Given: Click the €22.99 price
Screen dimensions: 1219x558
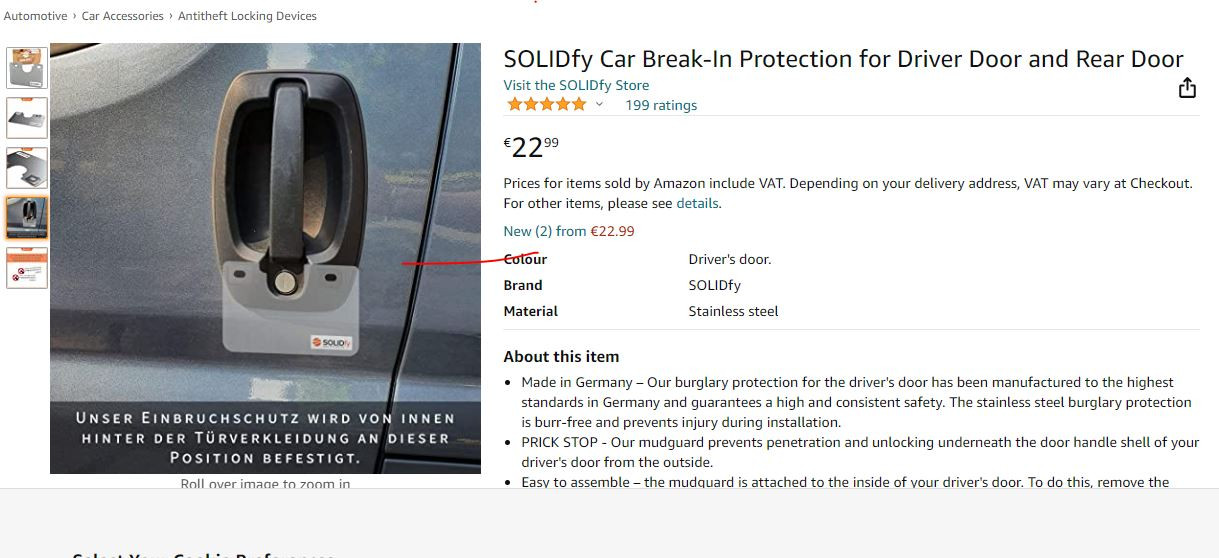Looking at the screenshot, I should [531, 148].
